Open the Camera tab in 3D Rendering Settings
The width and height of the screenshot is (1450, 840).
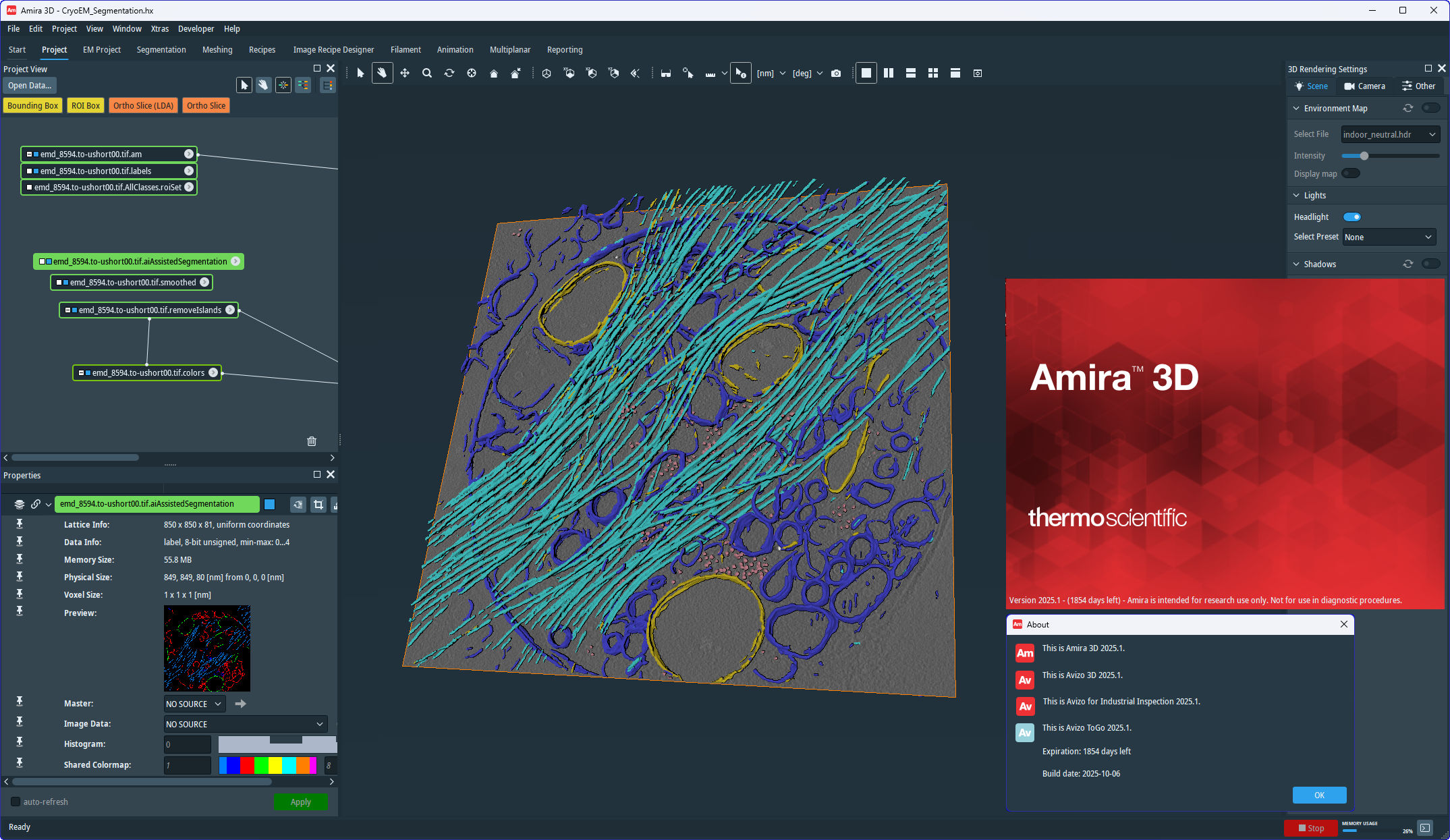coord(1364,86)
